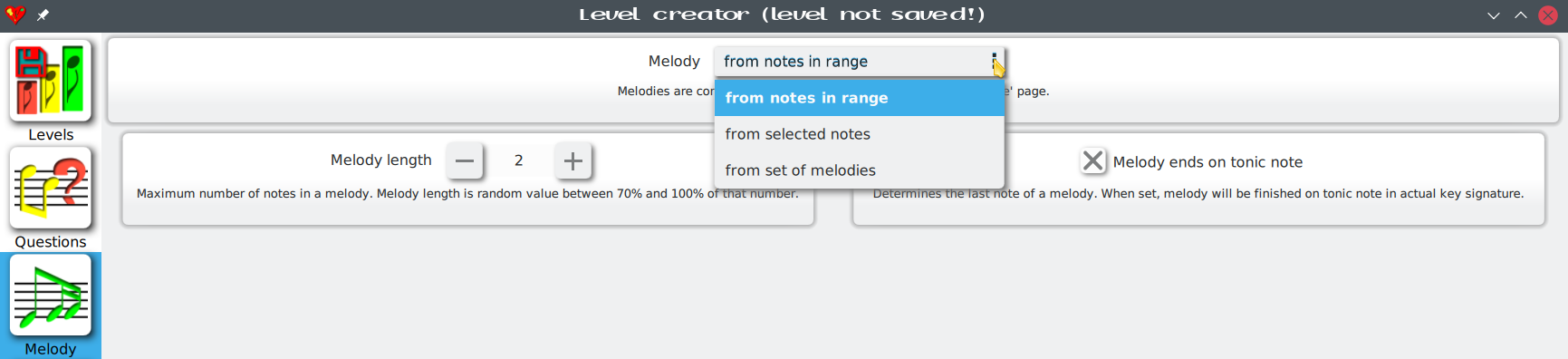Toggle Melody ends on tonic note checkbox
This screenshot has width=1568, height=359.
pyautogui.click(x=1093, y=161)
